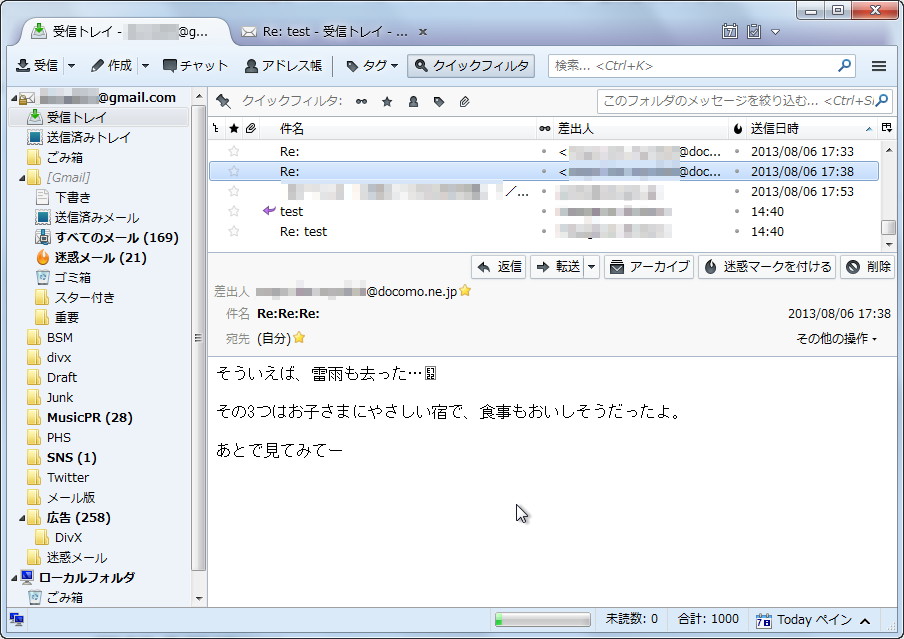Viewport: 904px width, 639px height.
Task: Click the attachment paperclip filter icon
Action: pyautogui.click(x=462, y=99)
